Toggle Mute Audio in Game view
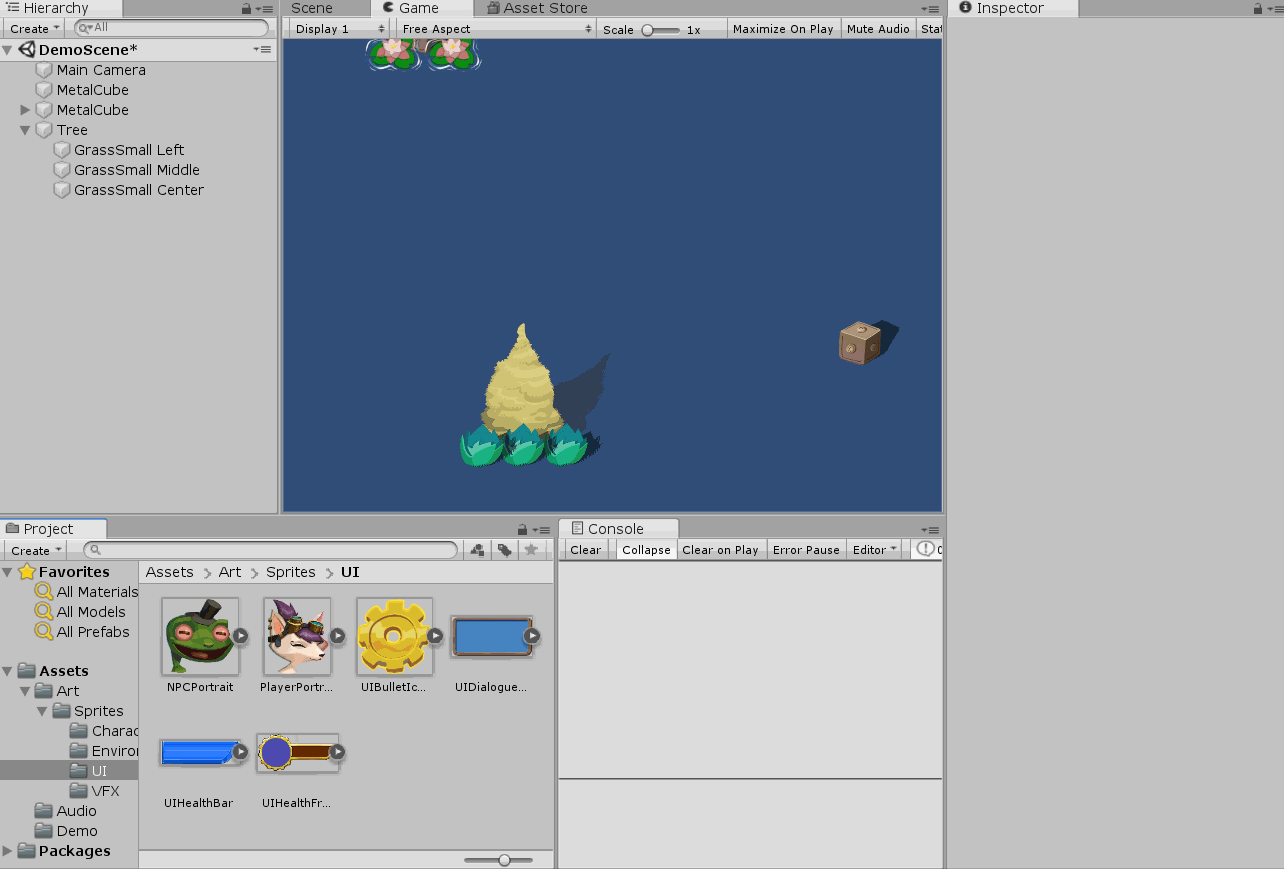The width and height of the screenshot is (1284, 869). click(x=878, y=29)
